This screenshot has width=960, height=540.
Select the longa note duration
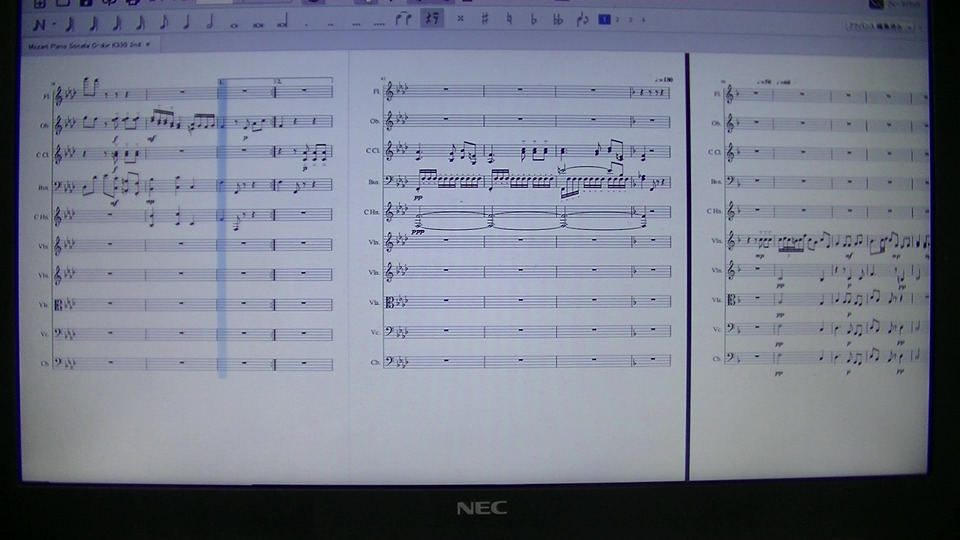coord(282,23)
